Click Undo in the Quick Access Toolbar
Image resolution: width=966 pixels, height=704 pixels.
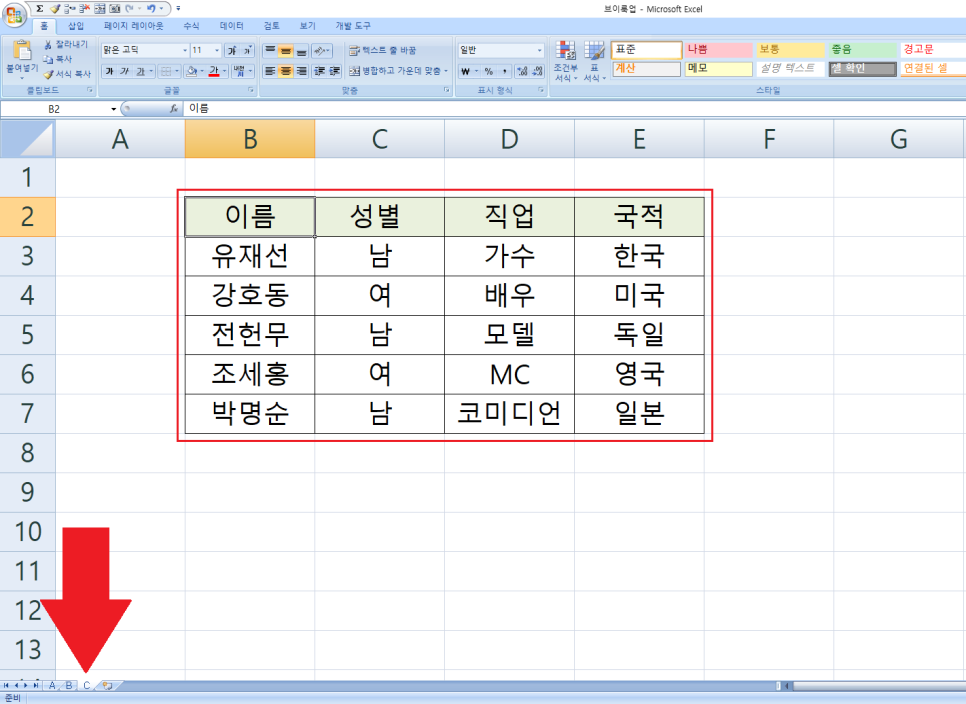(151, 8)
